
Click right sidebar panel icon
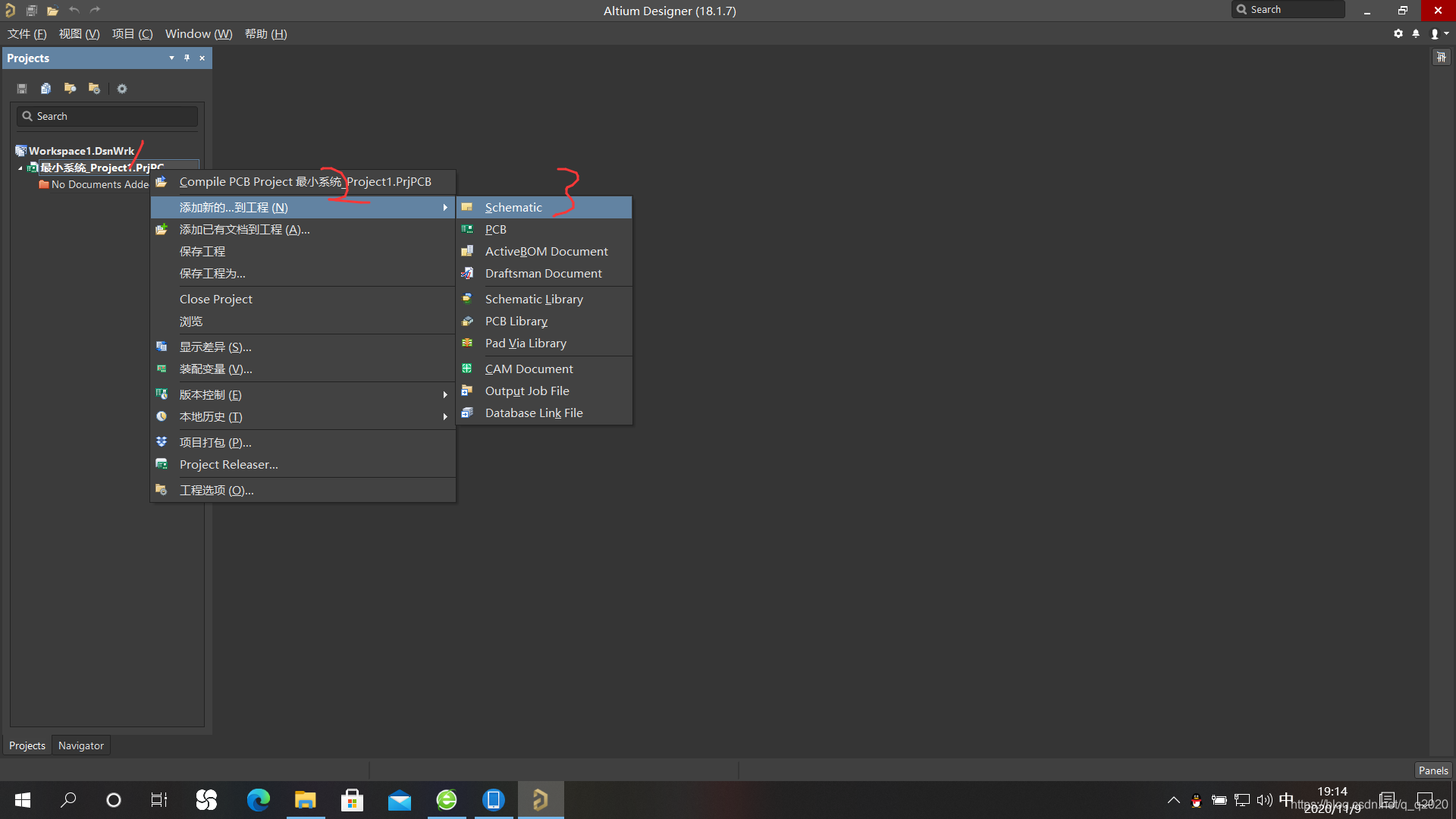1441,58
